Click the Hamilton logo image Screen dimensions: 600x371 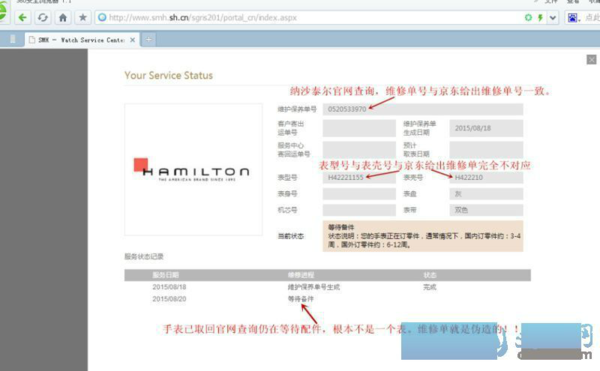(x=193, y=169)
